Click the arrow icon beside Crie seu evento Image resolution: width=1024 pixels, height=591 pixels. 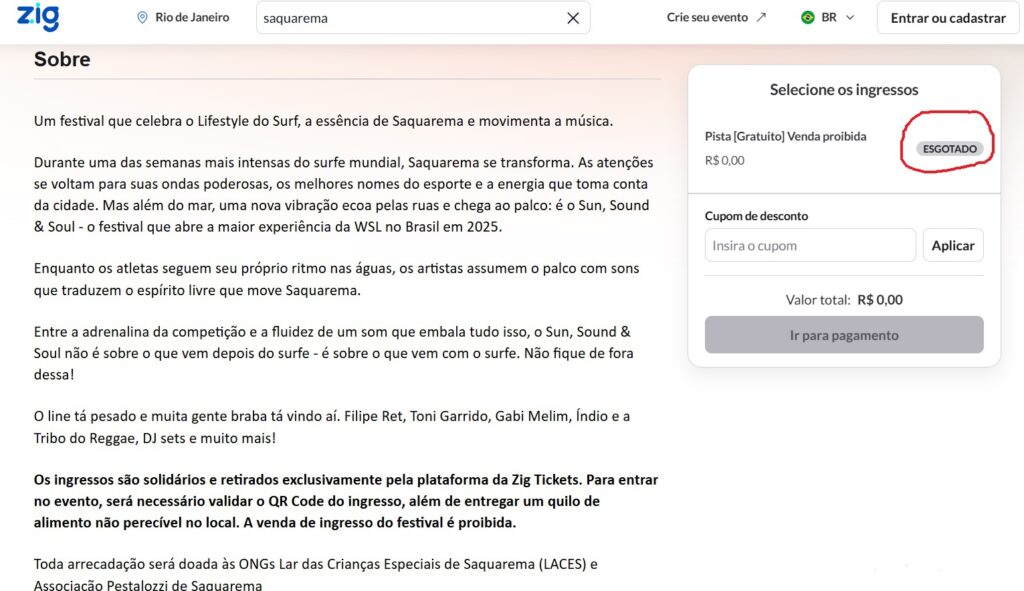761,18
